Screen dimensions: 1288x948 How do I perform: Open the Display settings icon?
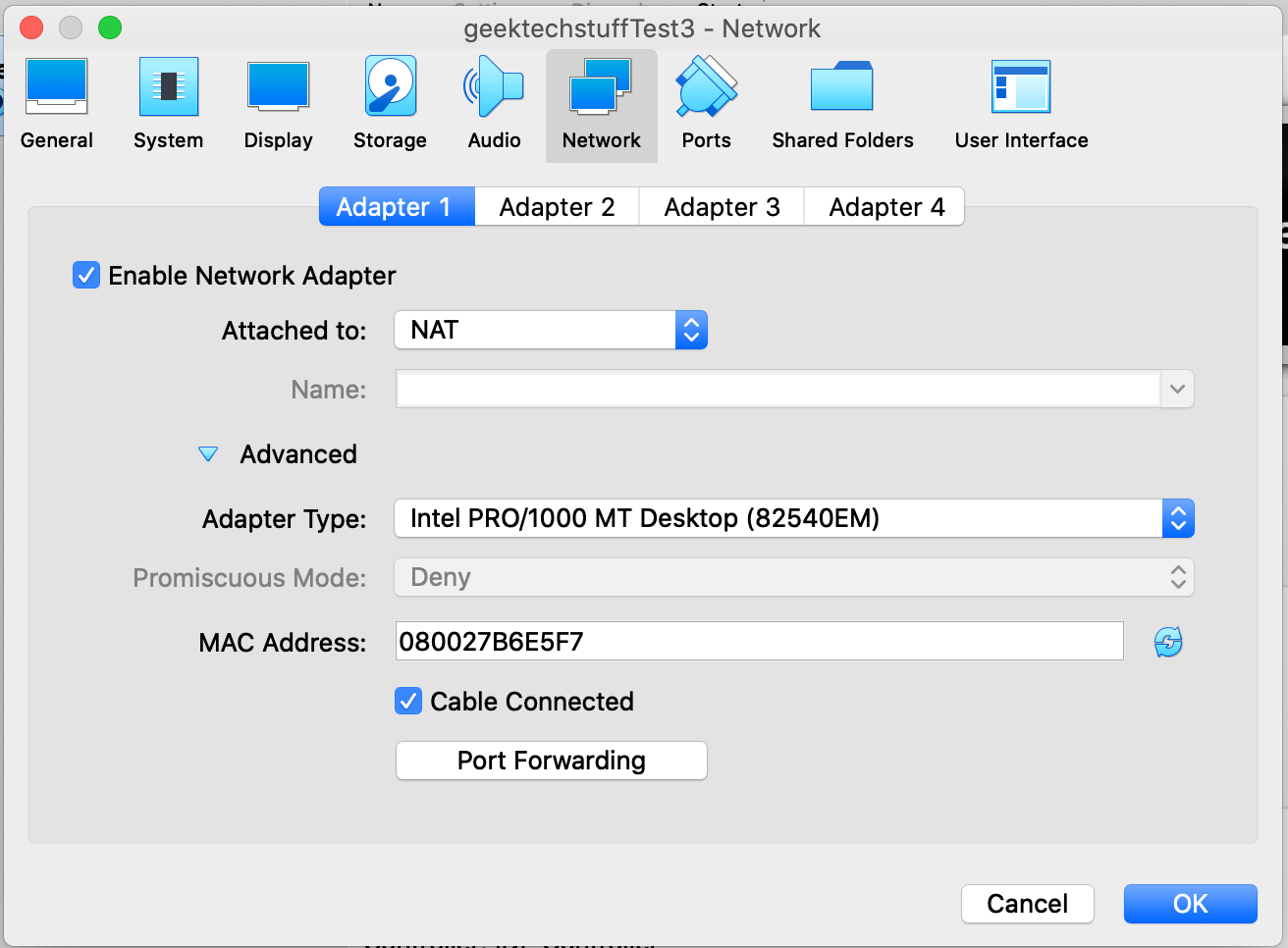click(278, 98)
